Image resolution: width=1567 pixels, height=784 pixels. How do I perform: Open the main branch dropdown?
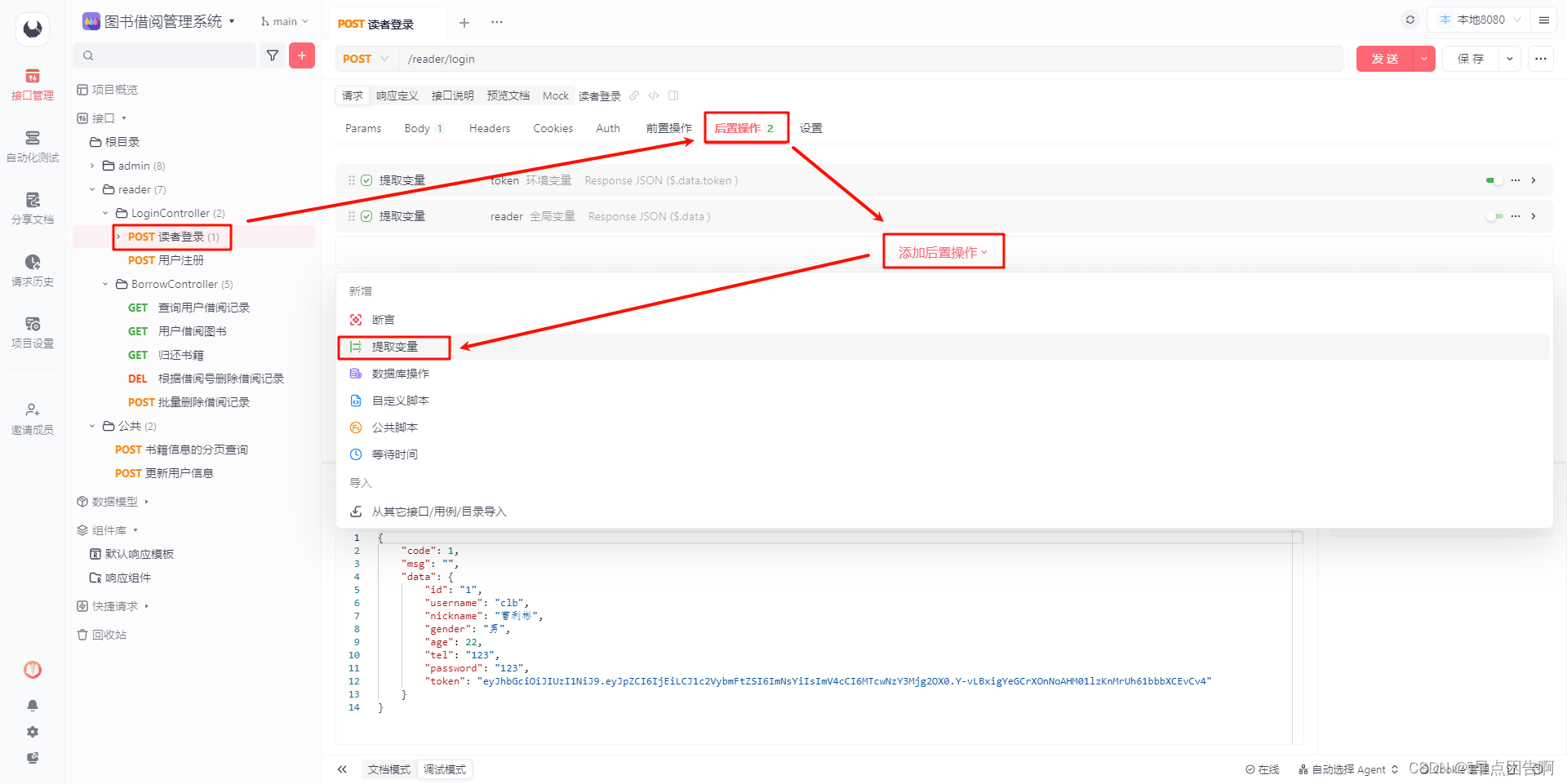click(x=285, y=21)
